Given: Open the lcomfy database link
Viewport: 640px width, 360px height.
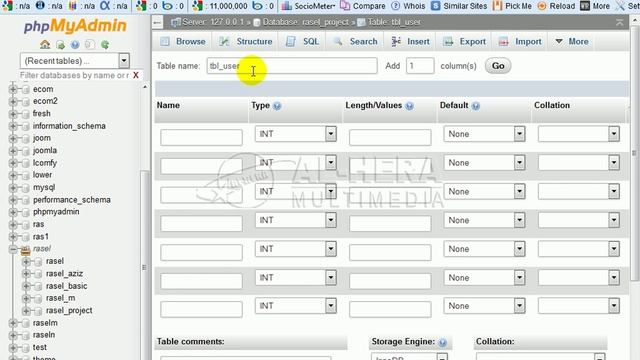Looking at the screenshot, I should pyautogui.click(x=44, y=163).
